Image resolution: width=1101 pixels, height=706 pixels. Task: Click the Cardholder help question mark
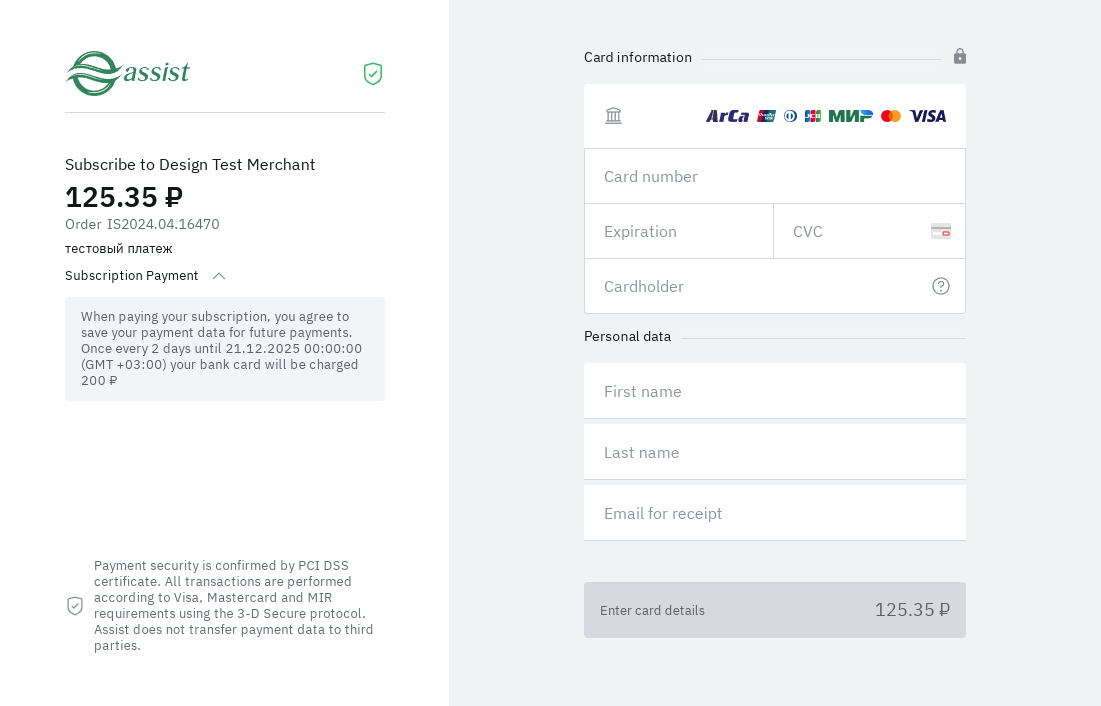940,286
